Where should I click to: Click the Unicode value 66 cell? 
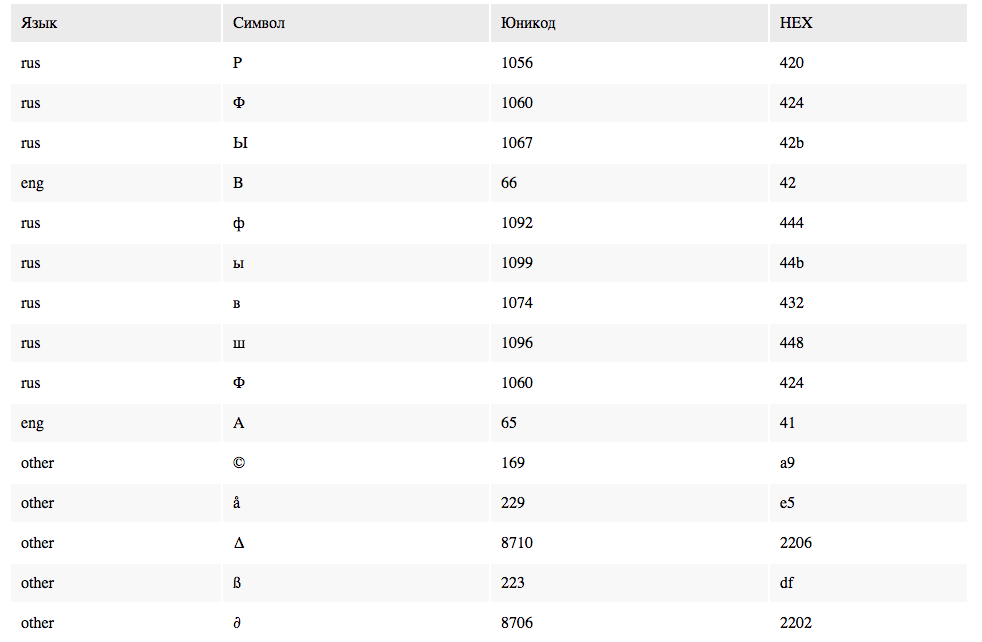[629, 183]
